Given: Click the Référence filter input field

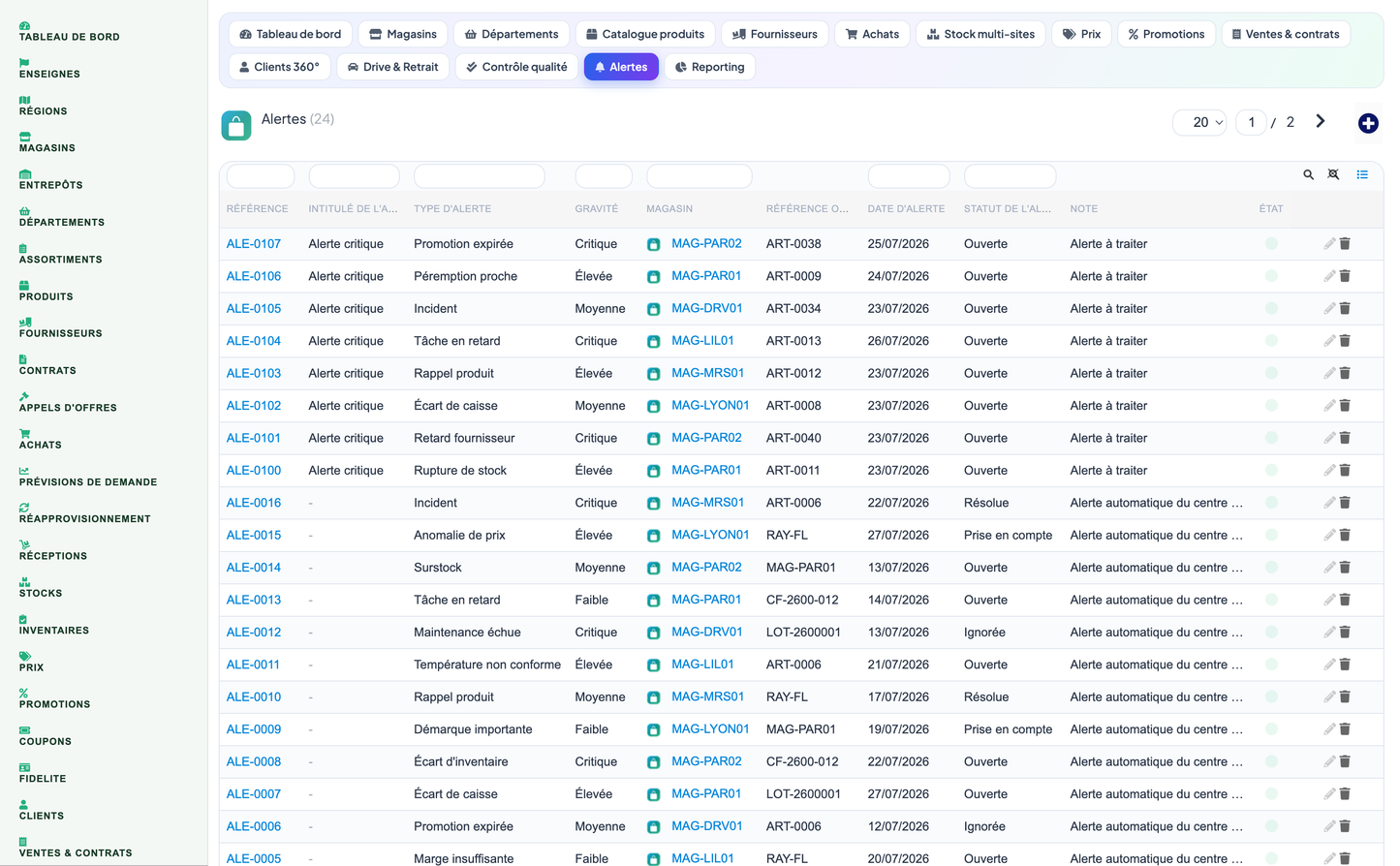Looking at the screenshot, I should tap(261, 176).
